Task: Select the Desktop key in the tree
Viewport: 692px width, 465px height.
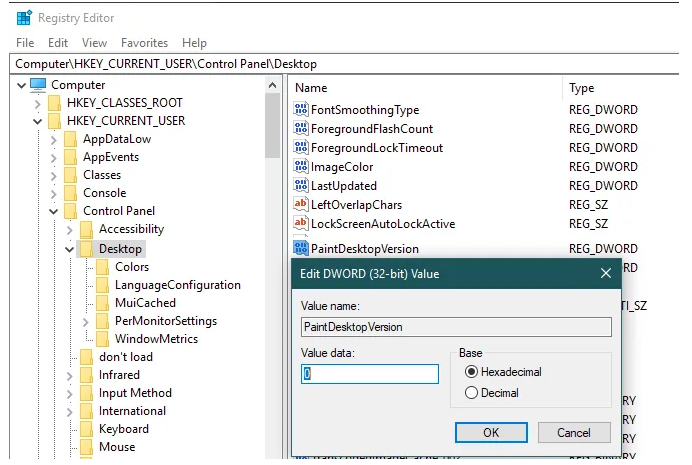Action: 120,249
